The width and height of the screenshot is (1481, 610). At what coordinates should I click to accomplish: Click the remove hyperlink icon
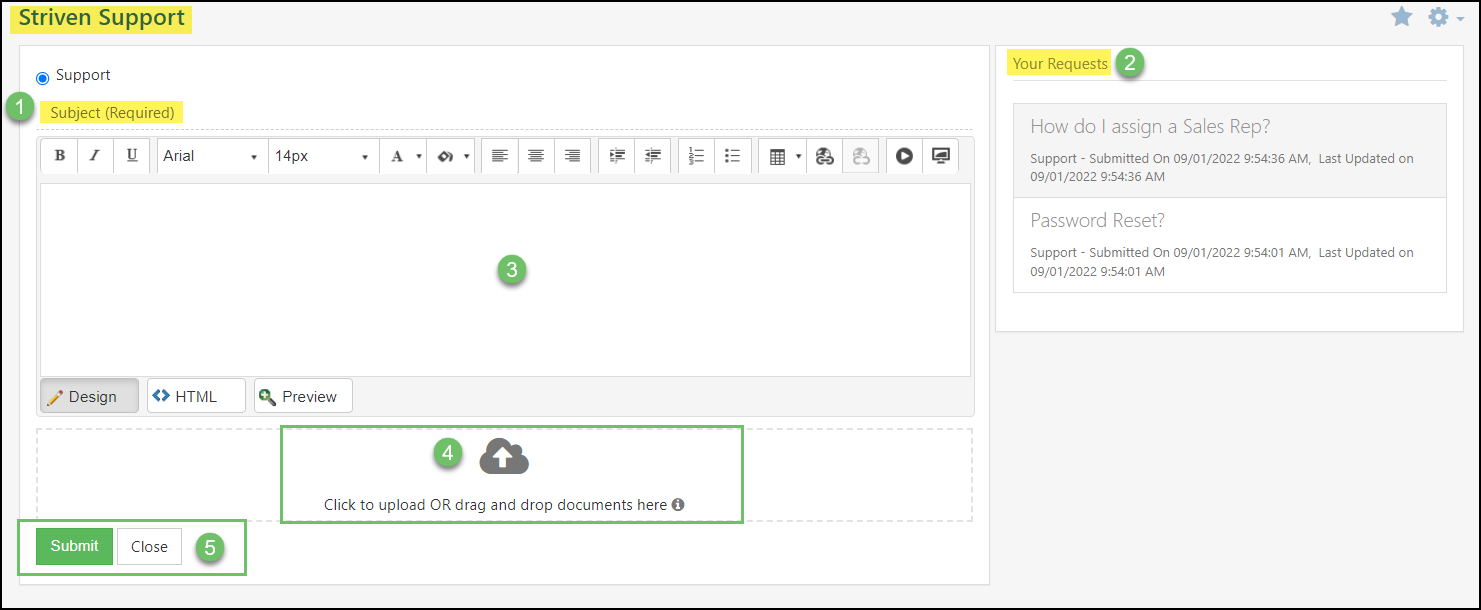[861, 156]
